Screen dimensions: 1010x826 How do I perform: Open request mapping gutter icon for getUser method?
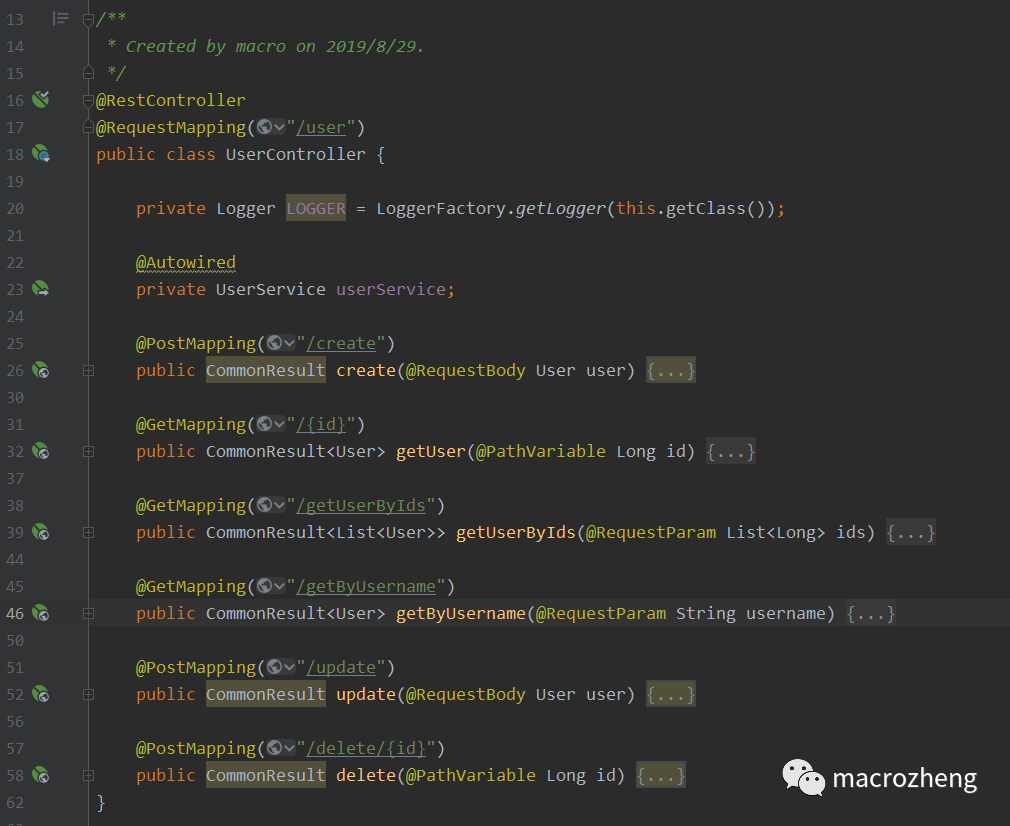click(41, 451)
